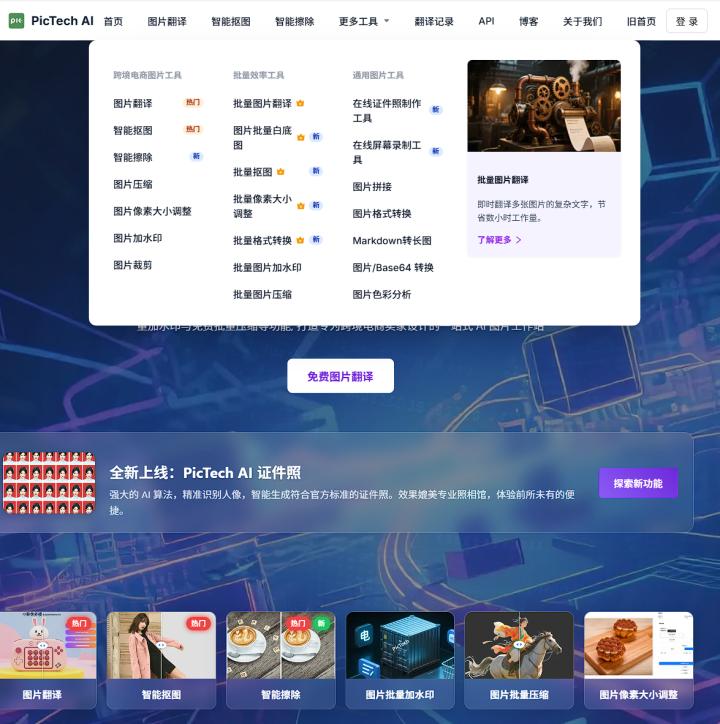Click the 新 badge beside 在线证件照制作工具
Viewport: 720px width, 724px height.
click(x=435, y=109)
